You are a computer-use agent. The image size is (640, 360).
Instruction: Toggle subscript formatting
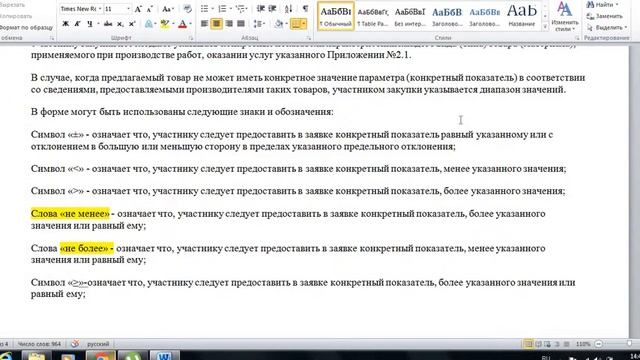click(120, 24)
